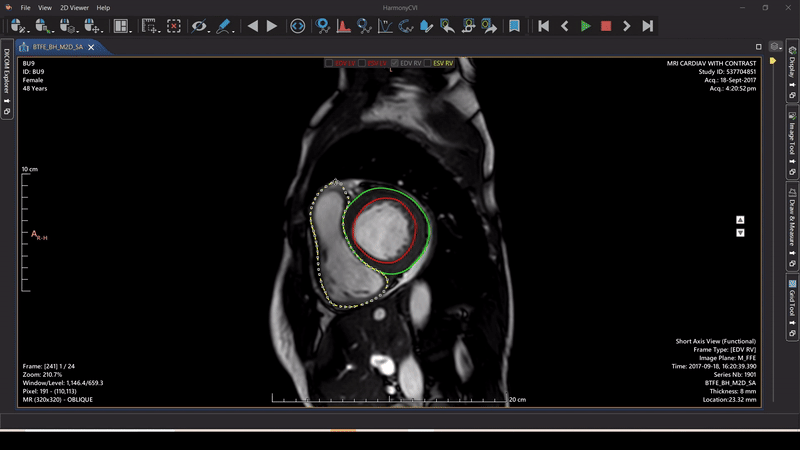Select the mouse pointer selection tool

pyautogui.click(x=41, y=26)
